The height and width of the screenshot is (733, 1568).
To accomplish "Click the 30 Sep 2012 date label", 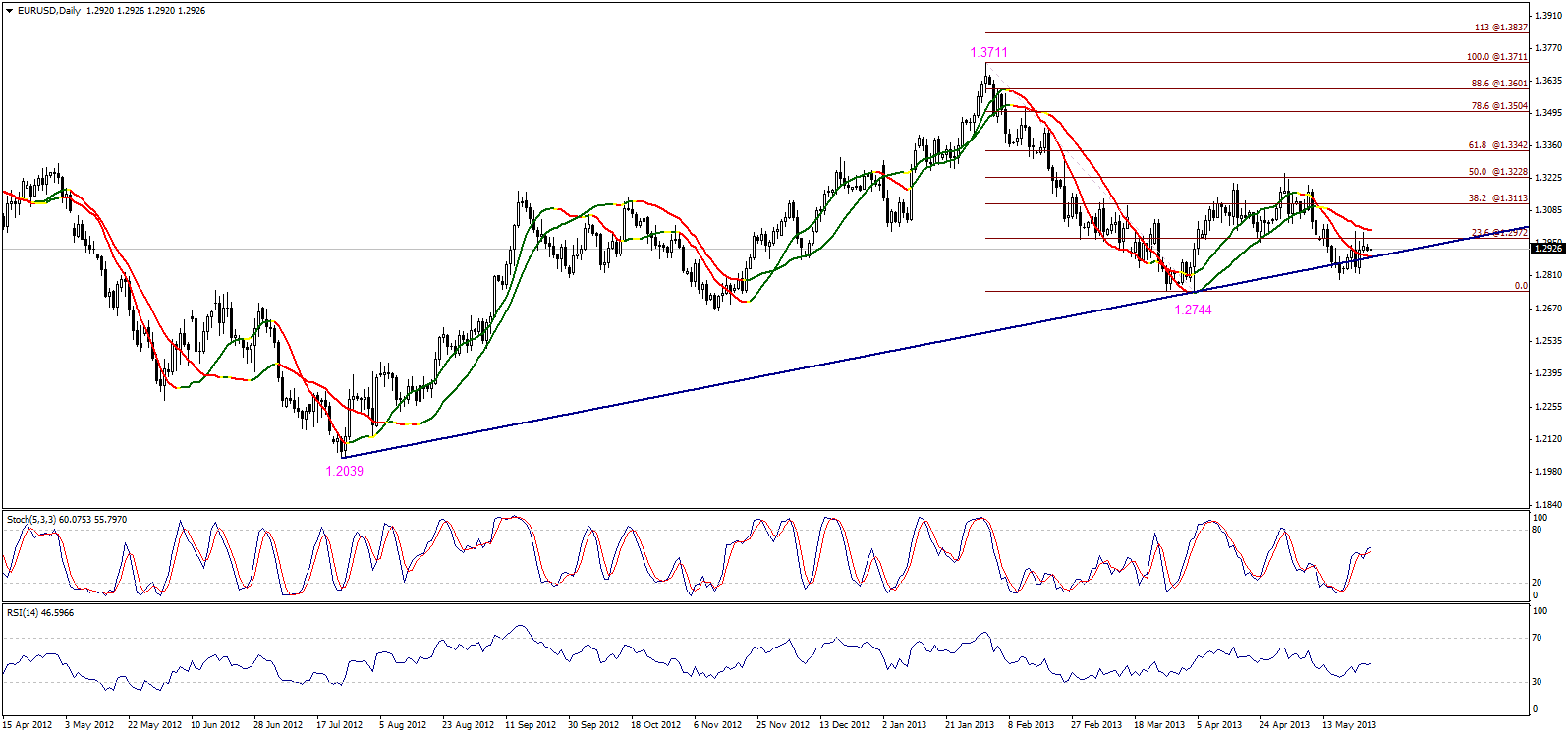I will click(593, 725).
